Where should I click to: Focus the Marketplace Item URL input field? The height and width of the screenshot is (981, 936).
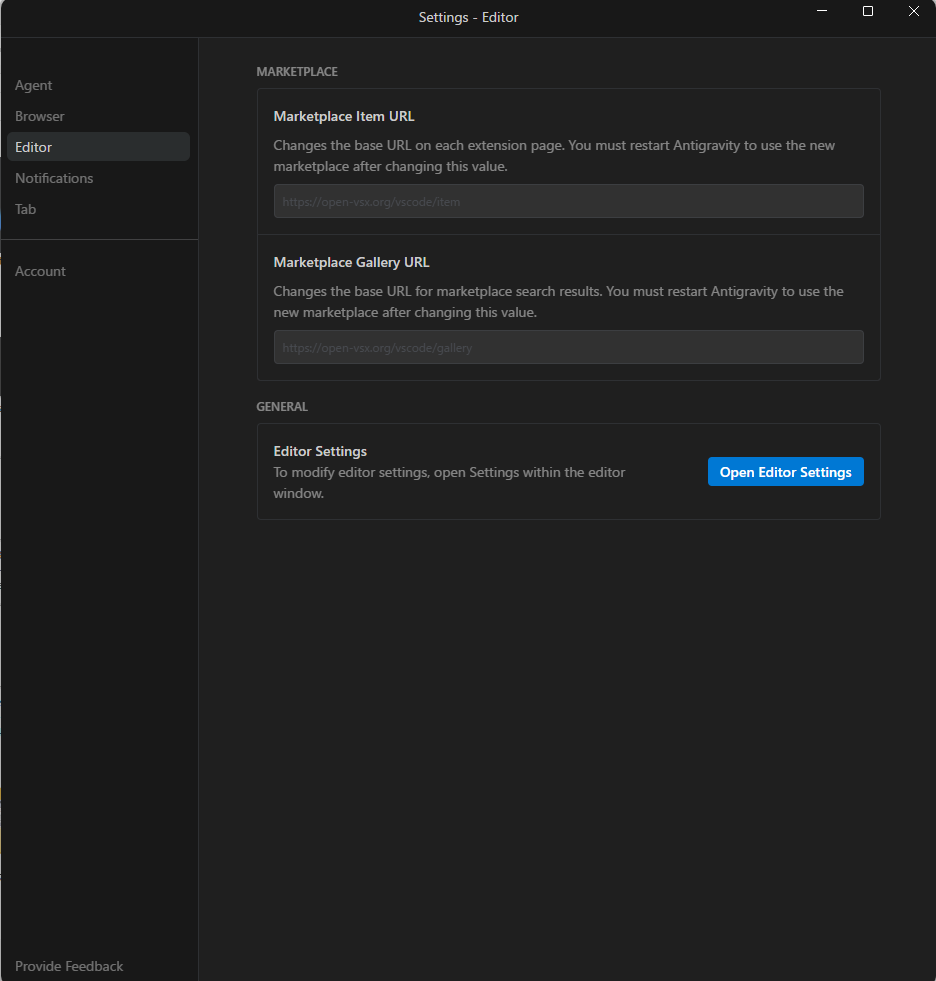click(x=568, y=201)
